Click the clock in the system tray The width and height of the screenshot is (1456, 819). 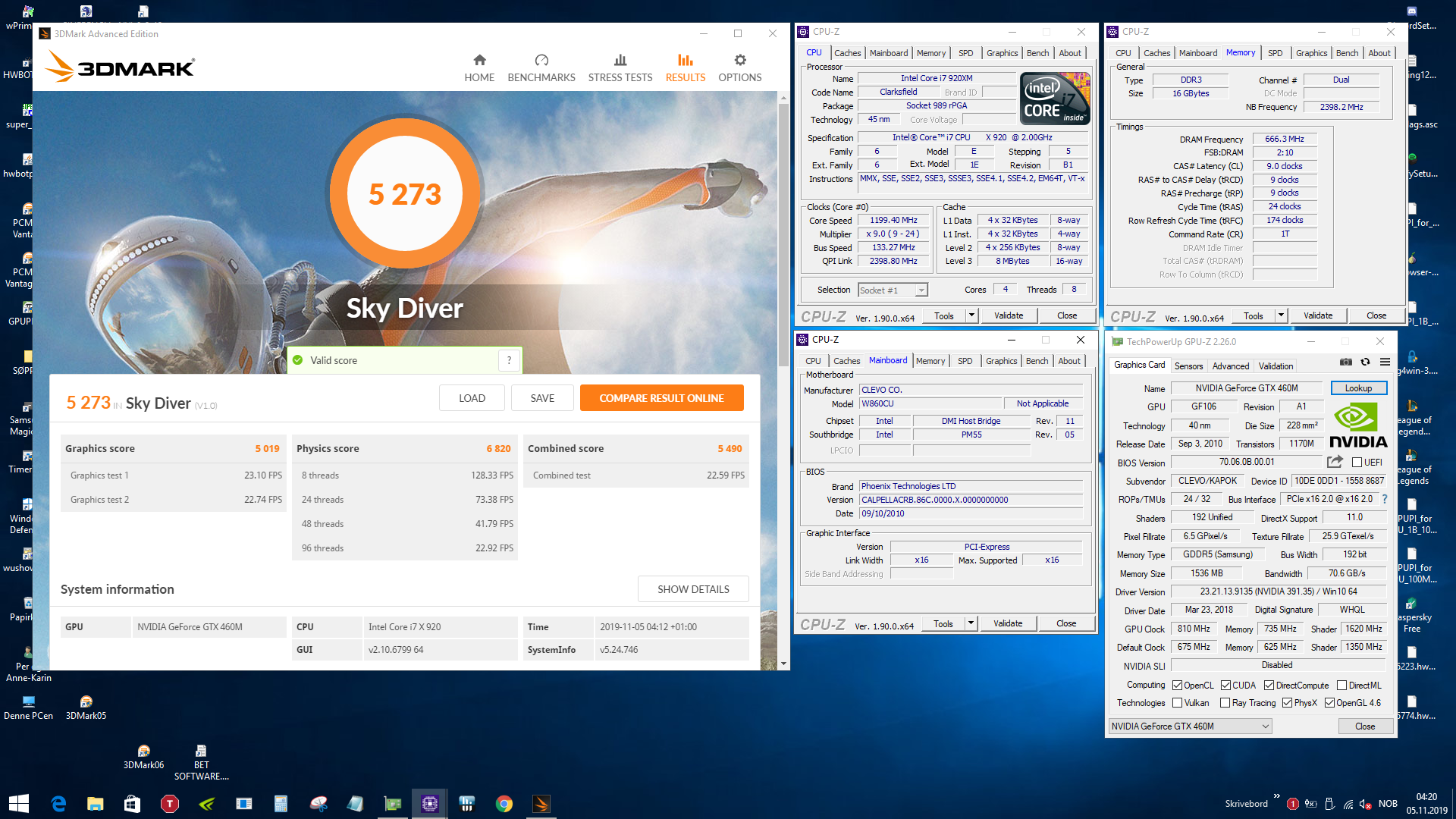pyautogui.click(x=1426, y=804)
